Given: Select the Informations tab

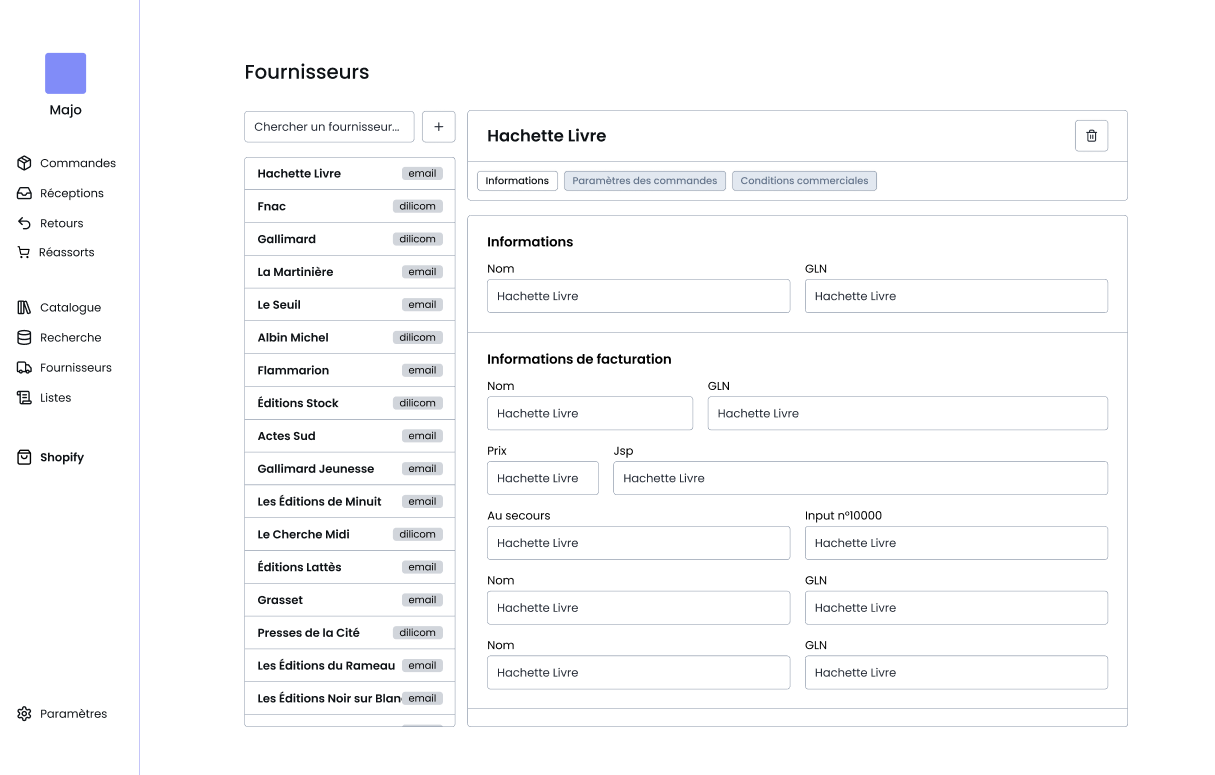Looking at the screenshot, I should [x=517, y=181].
